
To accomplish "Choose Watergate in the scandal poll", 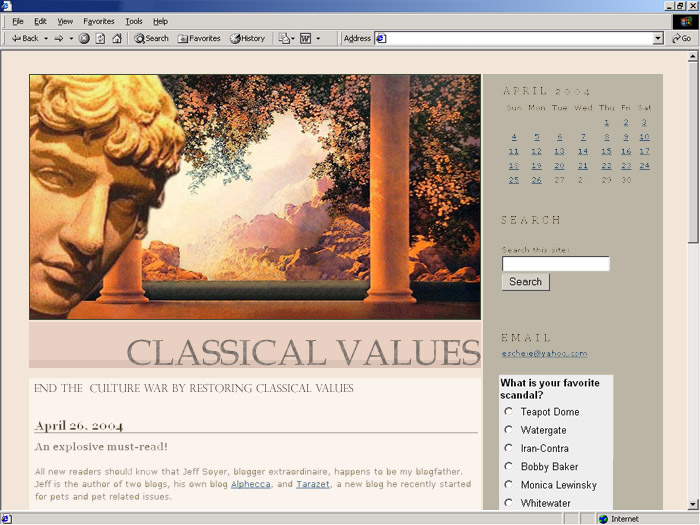I will tap(508, 430).
